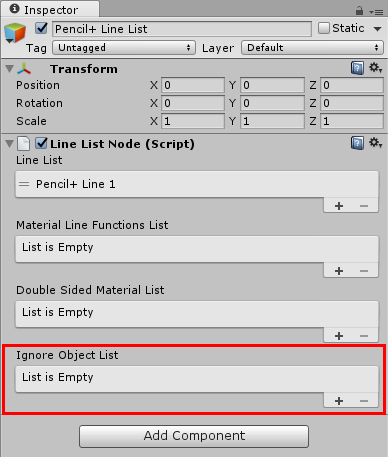Image resolution: width=388 pixels, height=457 pixels.
Task: Click the GameObject cube icon
Action: coord(15,33)
